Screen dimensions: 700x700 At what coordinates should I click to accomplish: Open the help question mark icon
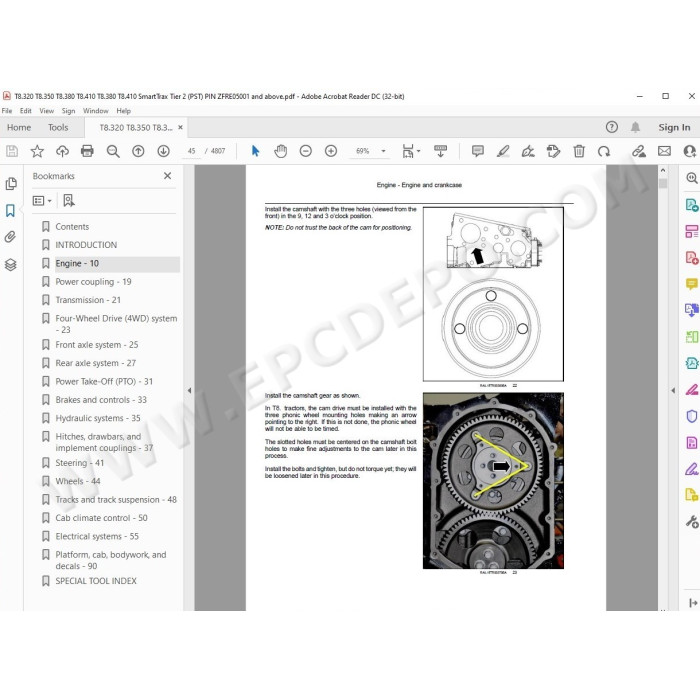(612, 127)
